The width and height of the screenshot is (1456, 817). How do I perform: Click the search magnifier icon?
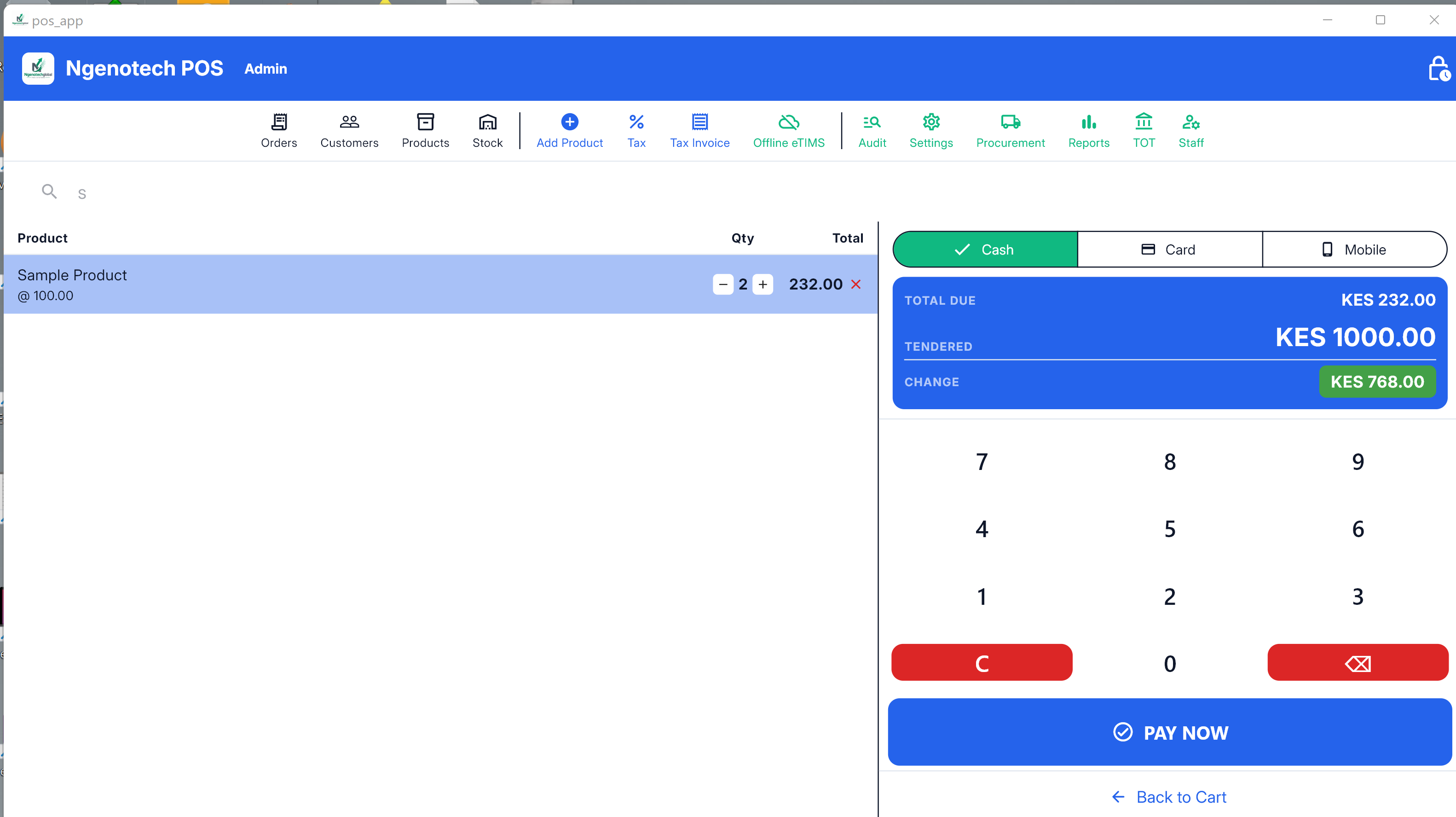pos(49,191)
